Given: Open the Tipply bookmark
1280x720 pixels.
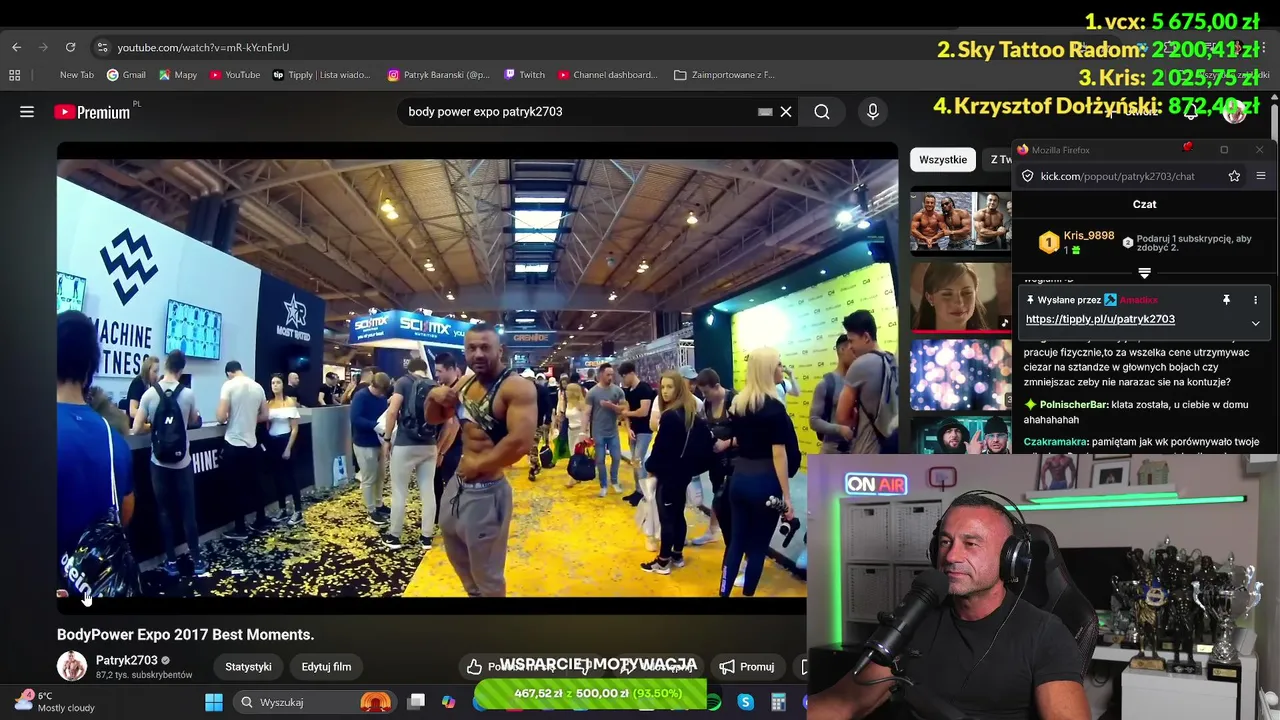Looking at the screenshot, I should click(321, 75).
